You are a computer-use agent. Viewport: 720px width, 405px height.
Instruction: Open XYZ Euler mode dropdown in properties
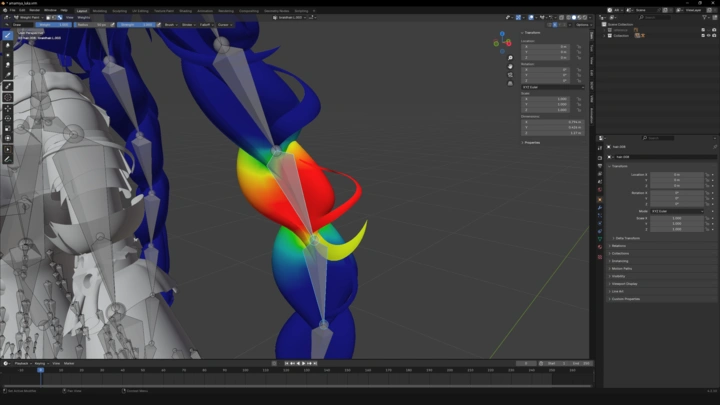[x=677, y=211]
